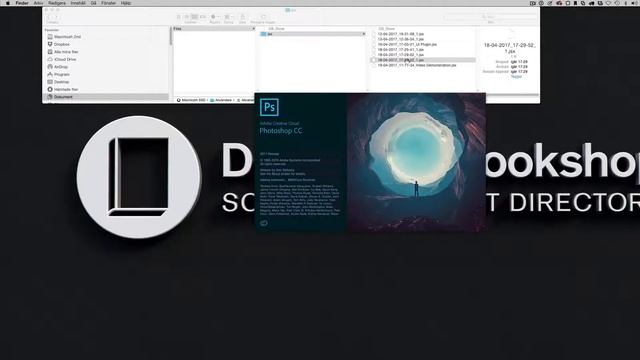Go forward in Finder window

[x=56, y=17]
